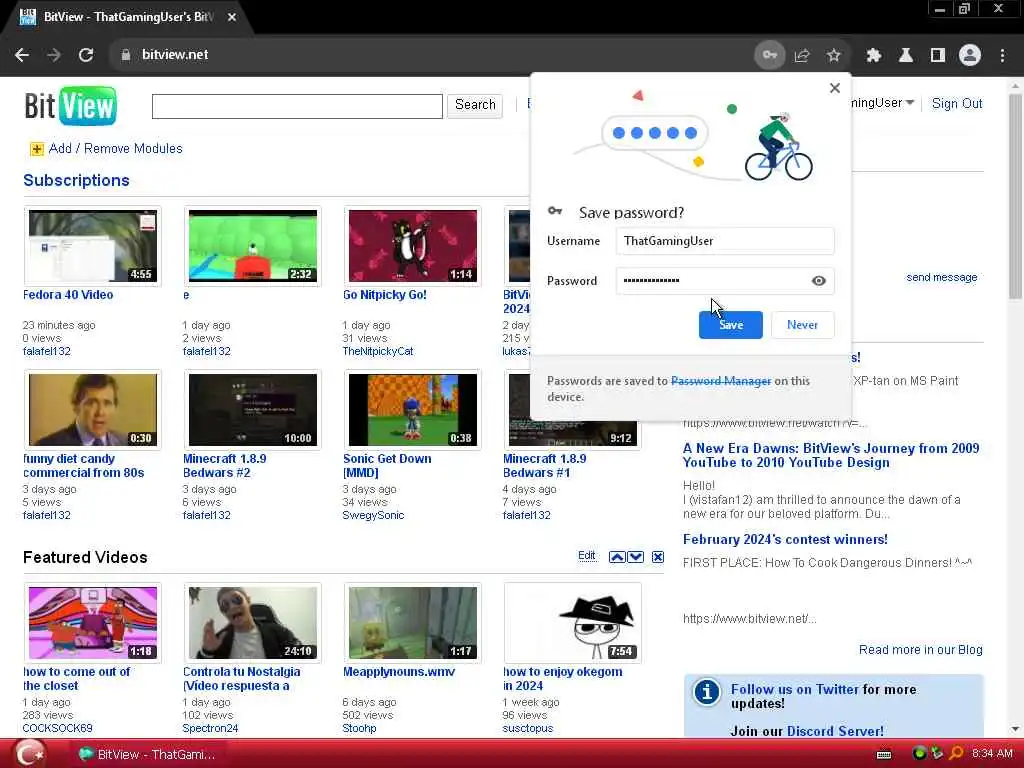1024x768 pixels.
Task: Open the video thumbnail titled e
Action: point(253,246)
